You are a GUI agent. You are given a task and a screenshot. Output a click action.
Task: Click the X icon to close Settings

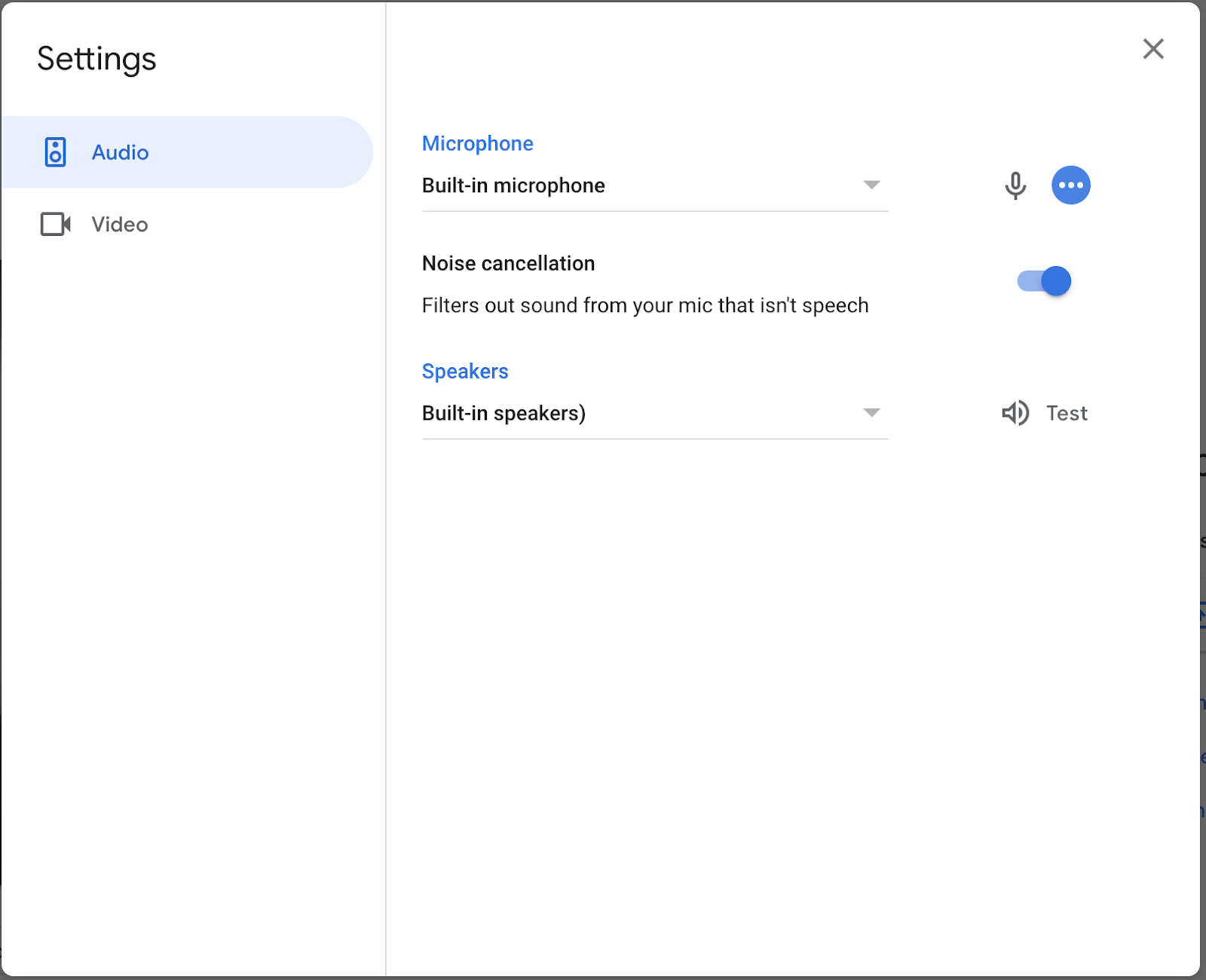click(1153, 48)
